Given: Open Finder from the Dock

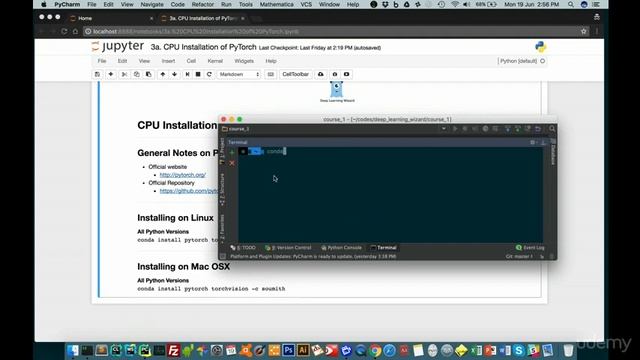Looking at the screenshot, I should pos(73,350).
